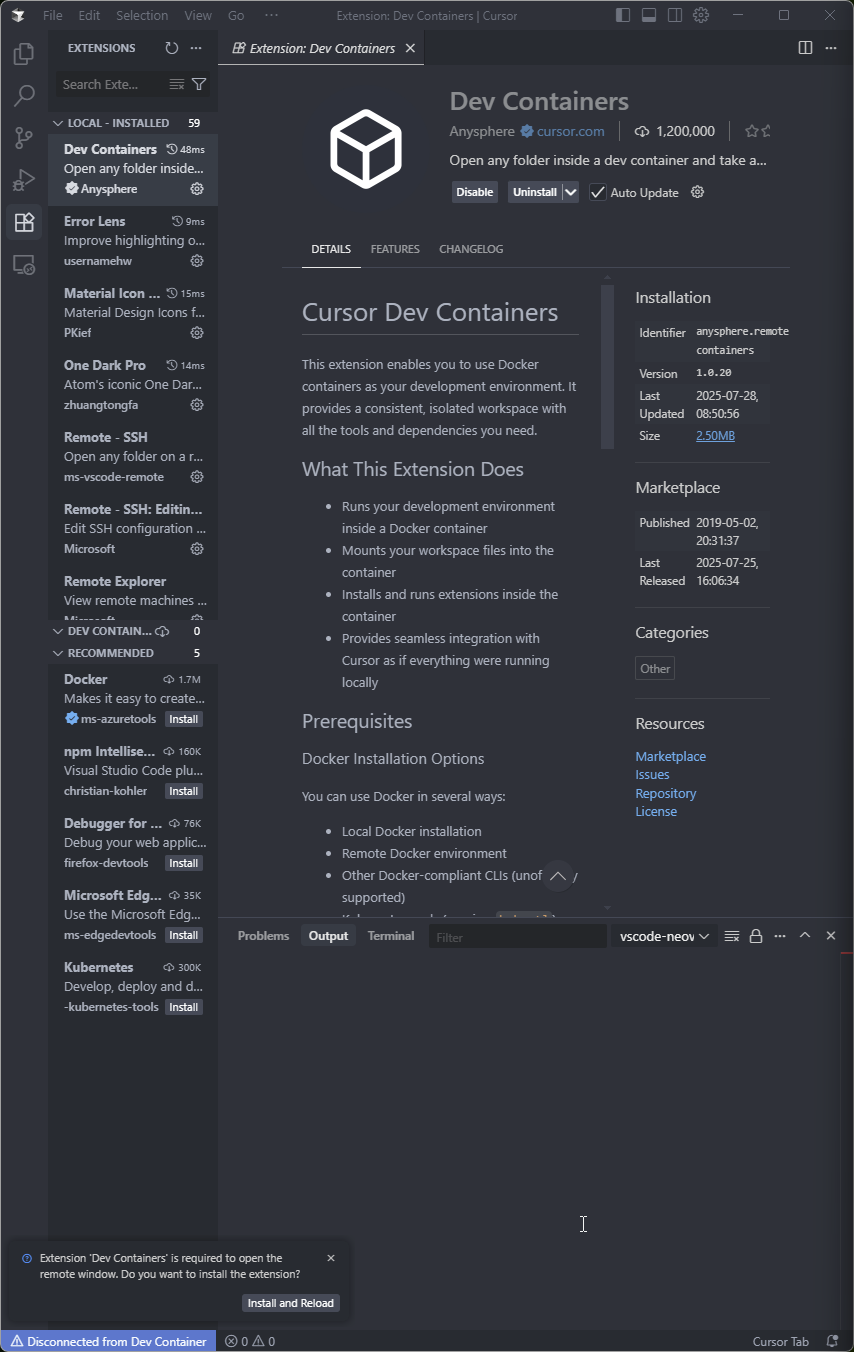Viewport: 854px width, 1352px height.
Task: Filter extensions using funnel icon
Action: 199,85
